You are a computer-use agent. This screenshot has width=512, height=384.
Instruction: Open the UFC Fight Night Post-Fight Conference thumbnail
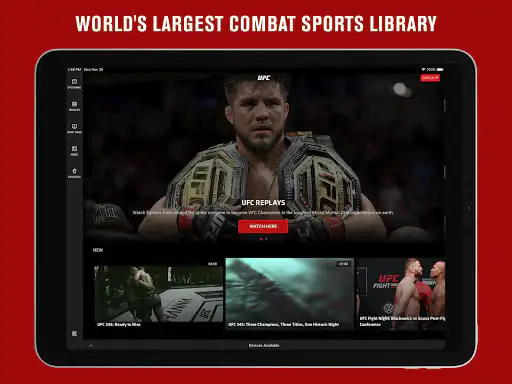401,293
